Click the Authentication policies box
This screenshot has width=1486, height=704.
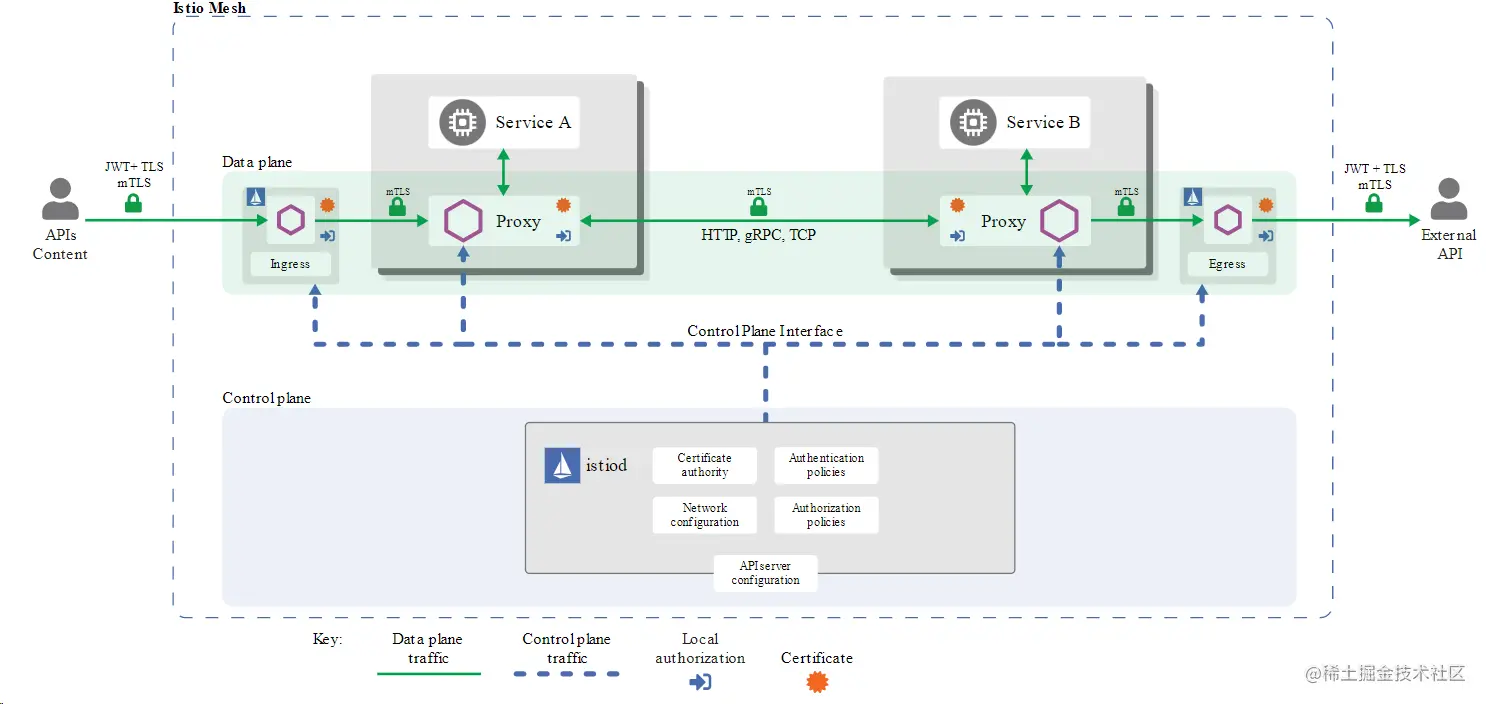[x=826, y=465]
